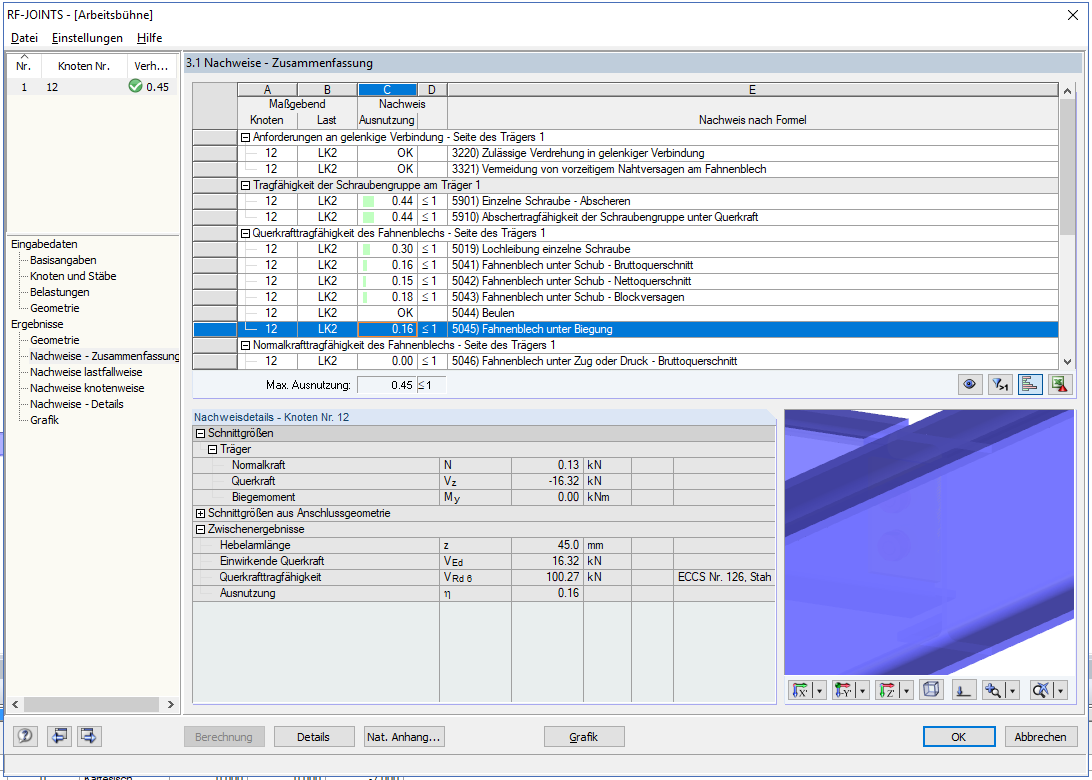Activate the isometric view cube icon
This screenshot has width=1092, height=780.
[x=932, y=689]
